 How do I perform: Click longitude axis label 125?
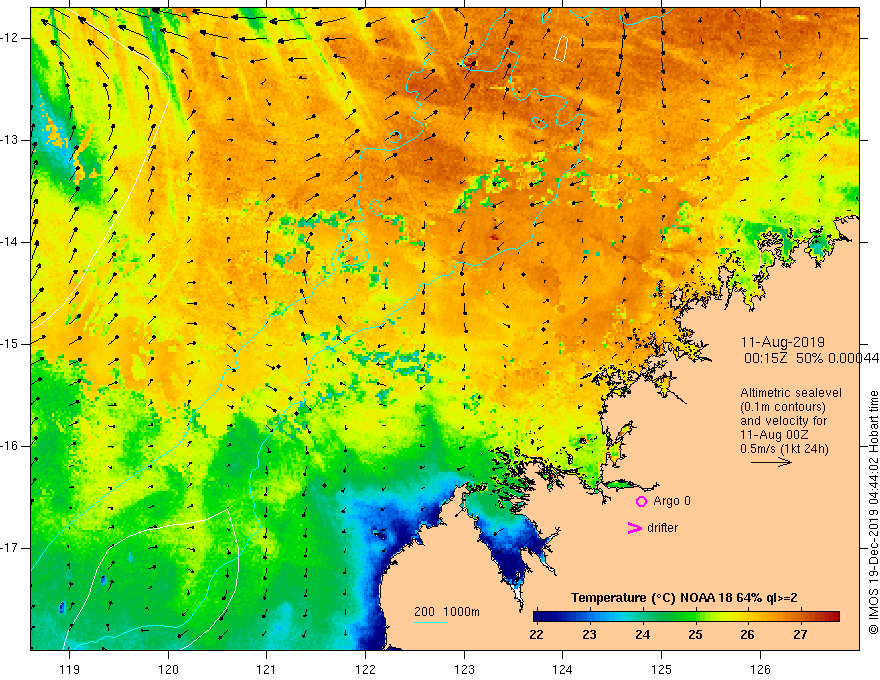(661, 669)
